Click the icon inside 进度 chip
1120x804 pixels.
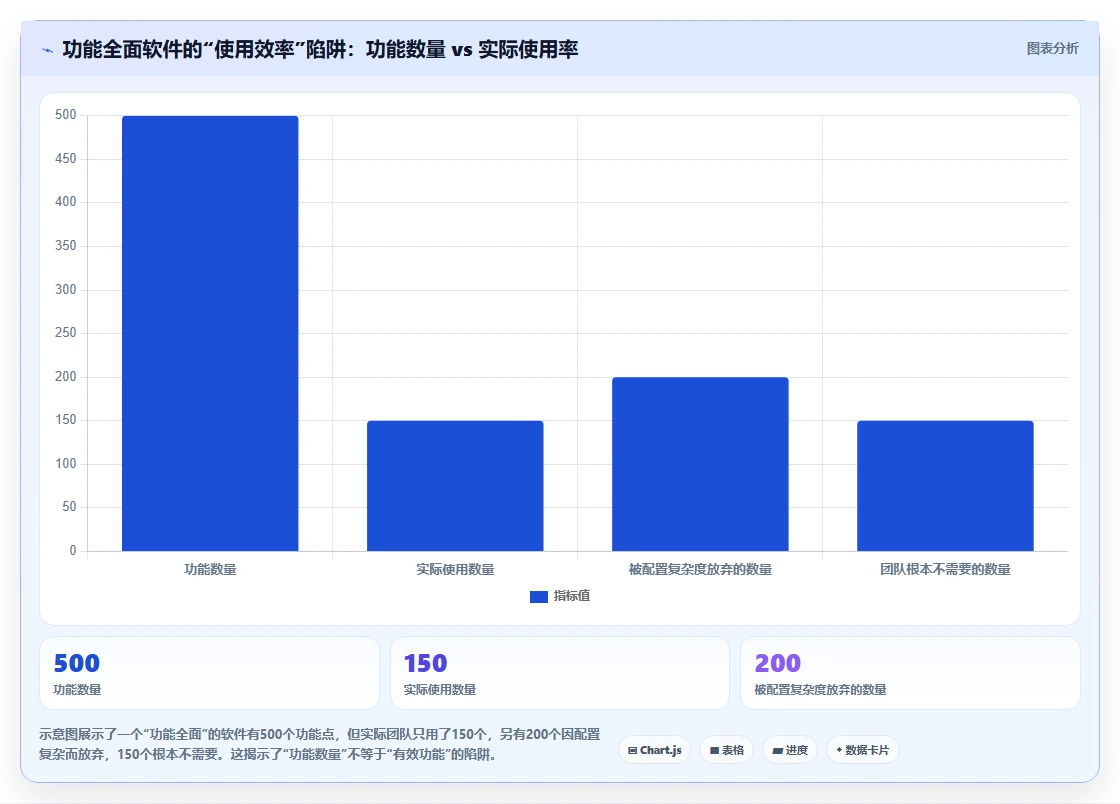point(778,750)
